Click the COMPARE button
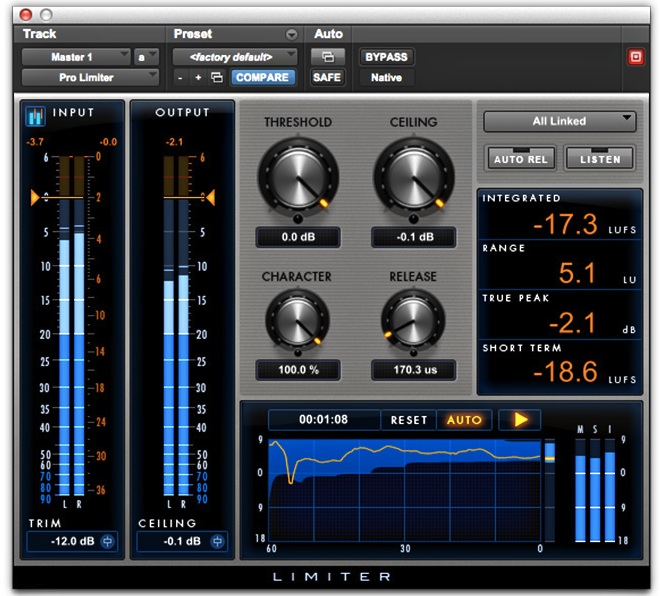This screenshot has height=596, width=660. click(x=262, y=77)
